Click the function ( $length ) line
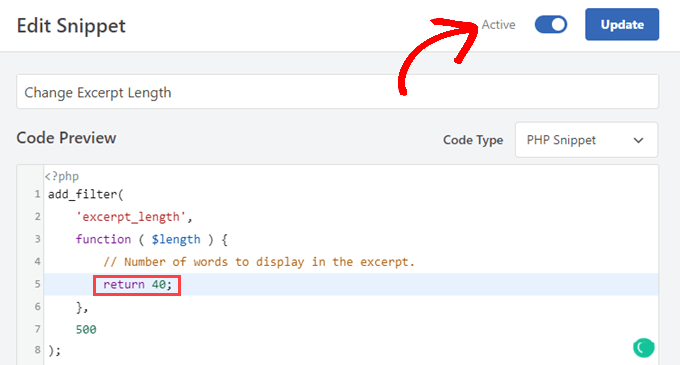 [x=151, y=239]
